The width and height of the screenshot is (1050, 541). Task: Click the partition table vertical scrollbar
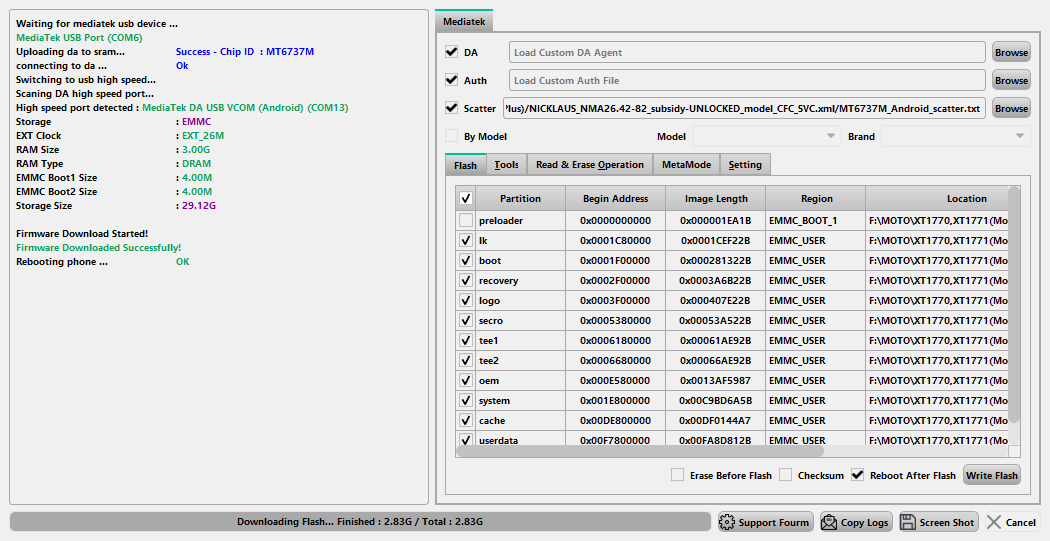1014,305
